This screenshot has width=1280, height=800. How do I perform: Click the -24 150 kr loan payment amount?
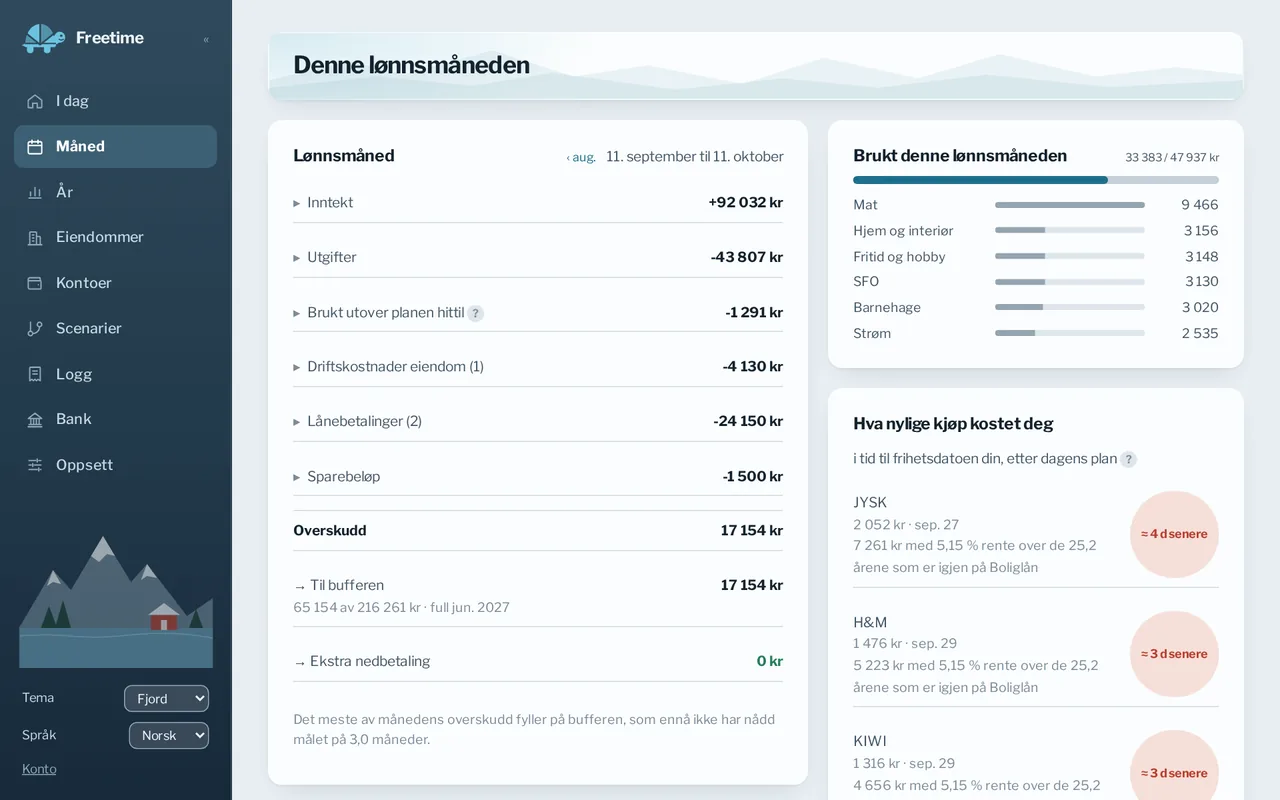tap(748, 422)
